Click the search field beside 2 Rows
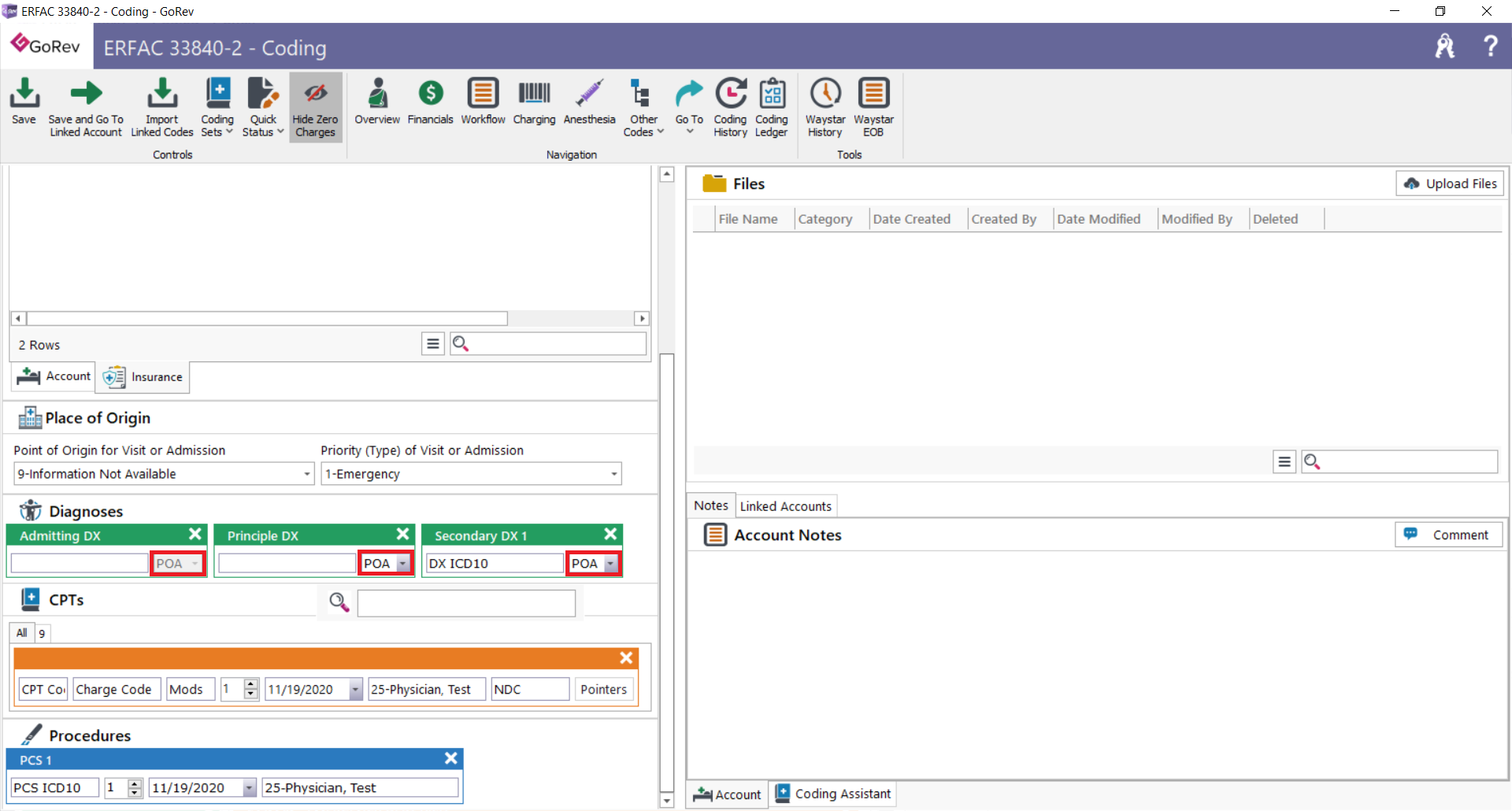Screen dimensions: 1512x811 [548, 344]
